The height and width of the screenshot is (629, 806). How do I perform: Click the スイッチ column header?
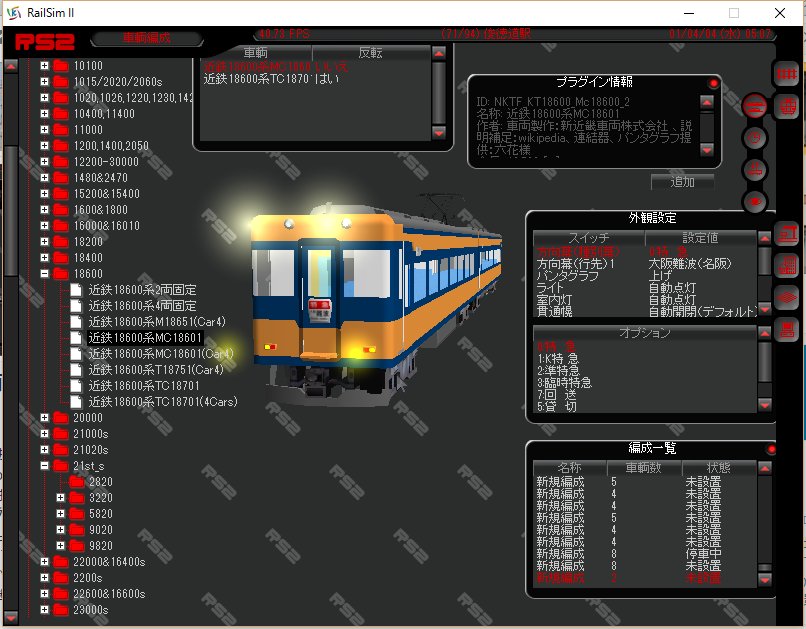click(589, 238)
